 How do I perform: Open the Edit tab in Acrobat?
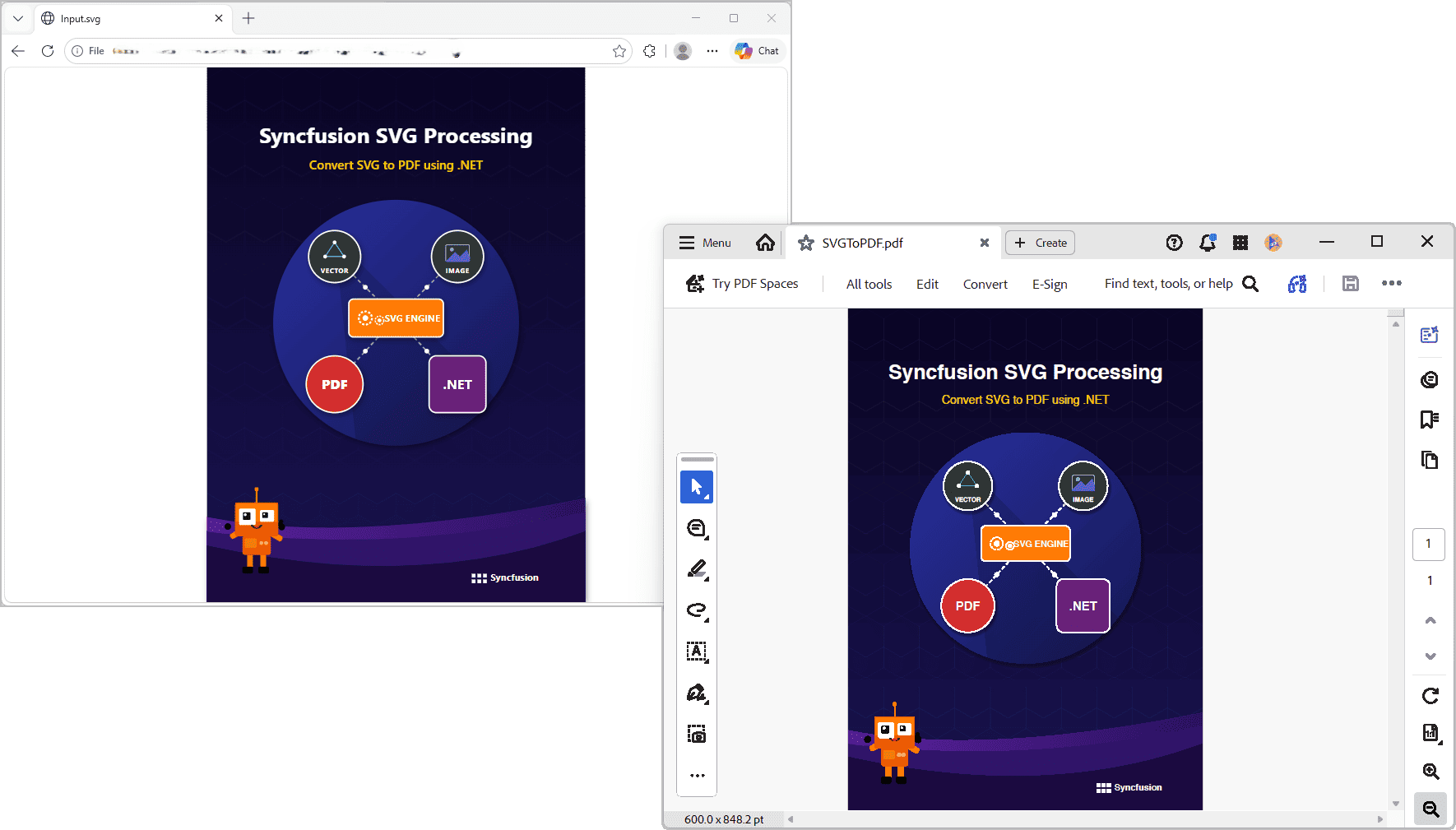coord(927,284)
